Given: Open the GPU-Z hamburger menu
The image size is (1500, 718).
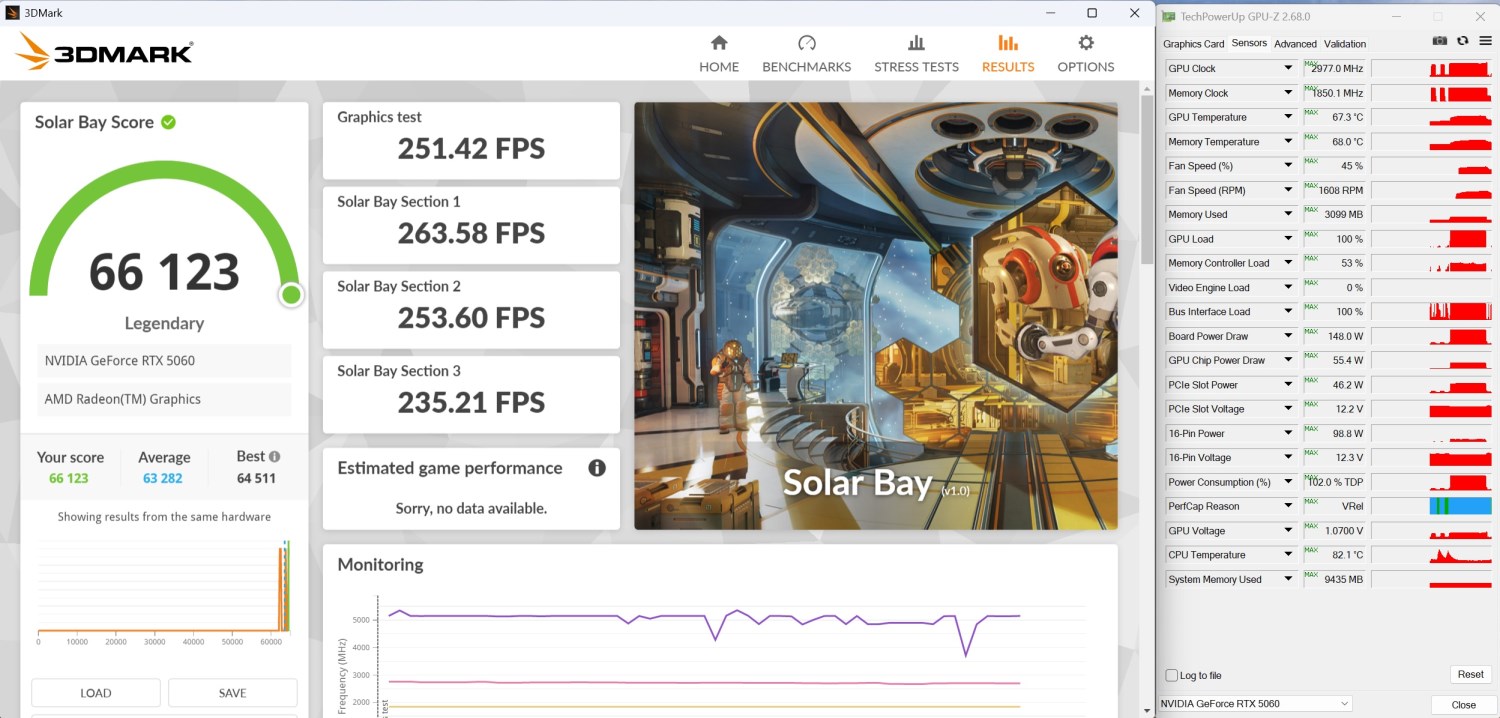Looking at the screenshot, I should (1485, 41).
